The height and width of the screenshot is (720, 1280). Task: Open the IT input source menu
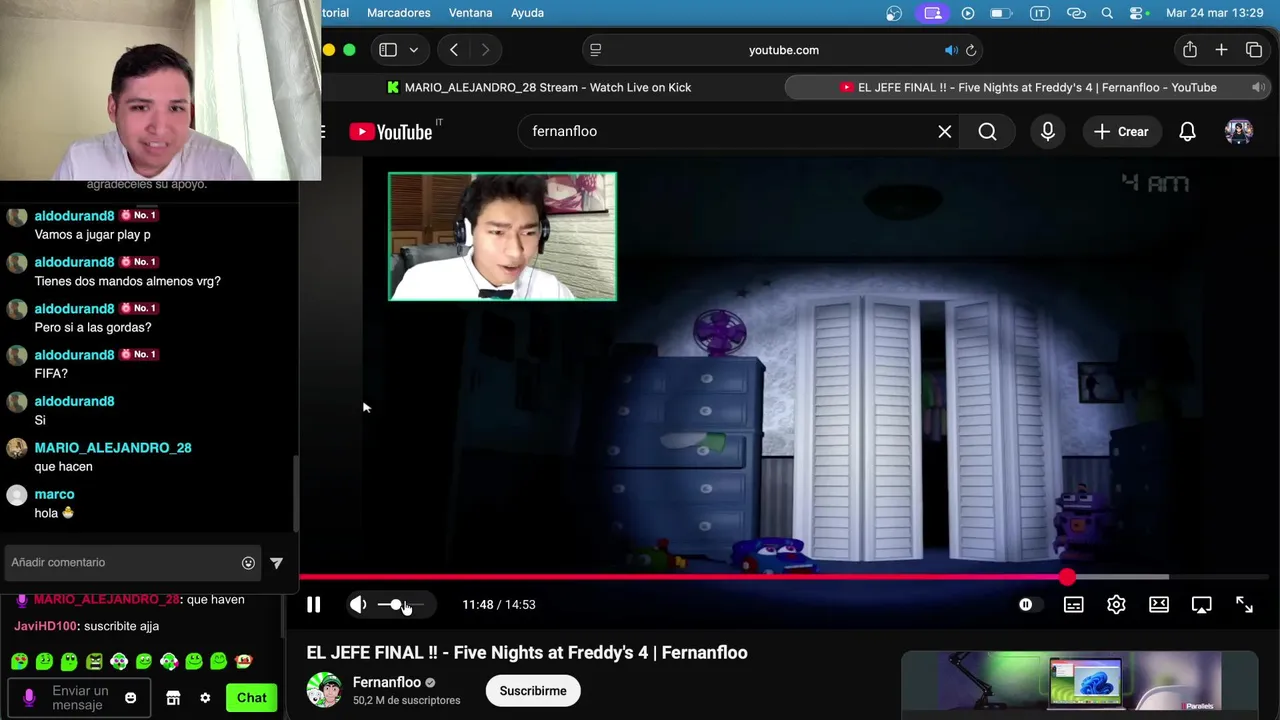1039,13
